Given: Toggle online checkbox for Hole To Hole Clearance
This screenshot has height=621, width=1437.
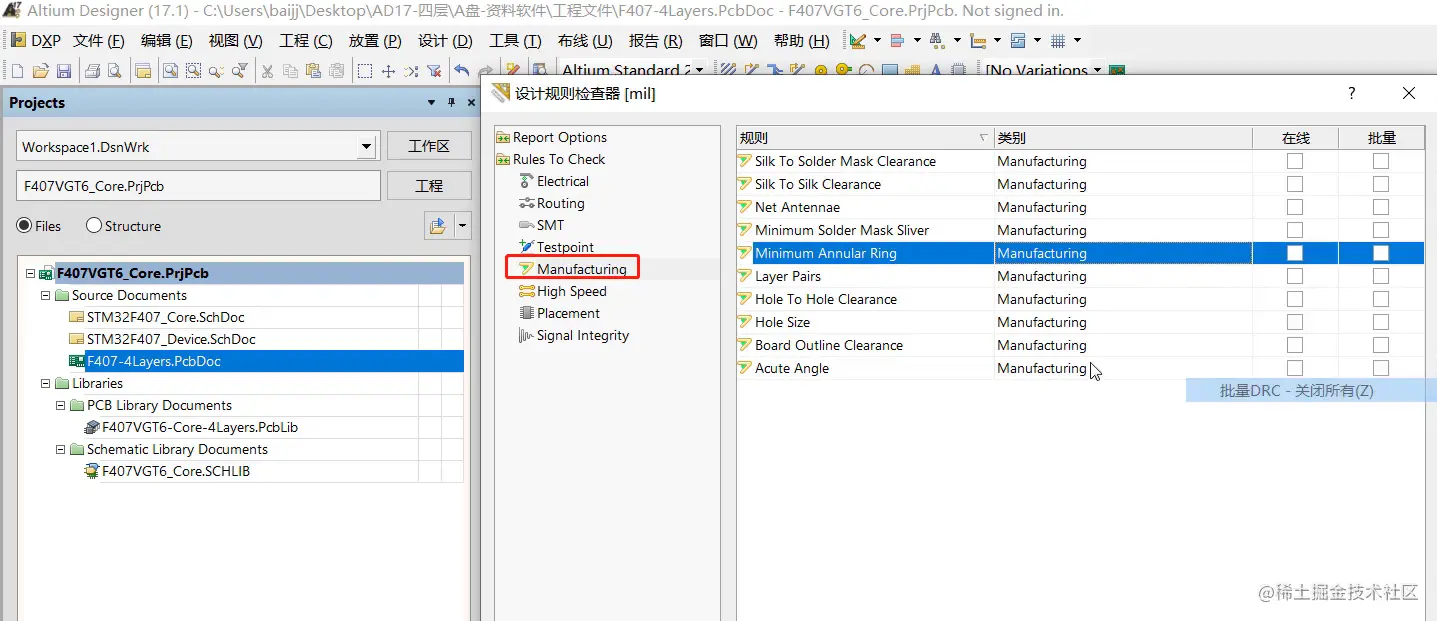Looking at the screenshot, I should click(x=1295, y=299).
